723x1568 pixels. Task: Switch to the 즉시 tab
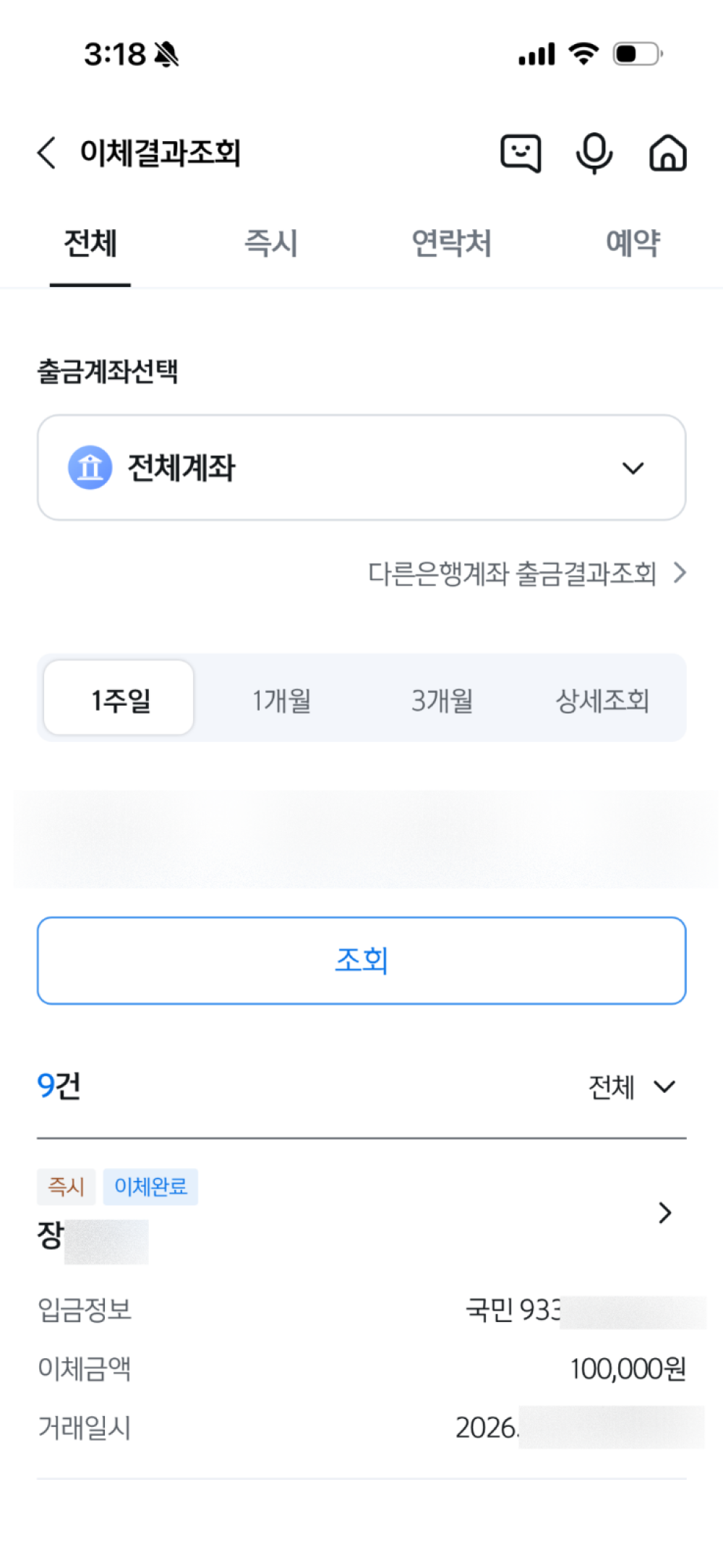(271, 243)
